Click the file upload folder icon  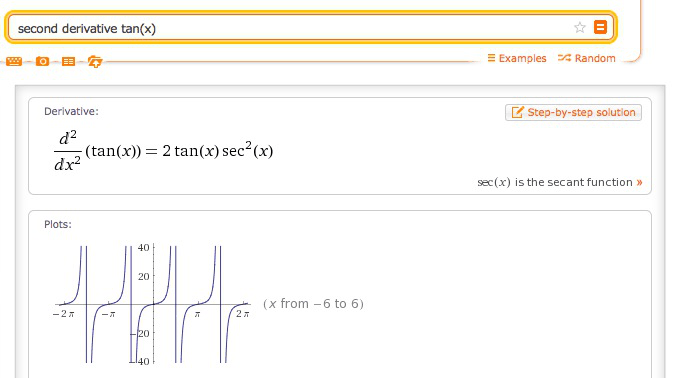(x=95, y=61)
